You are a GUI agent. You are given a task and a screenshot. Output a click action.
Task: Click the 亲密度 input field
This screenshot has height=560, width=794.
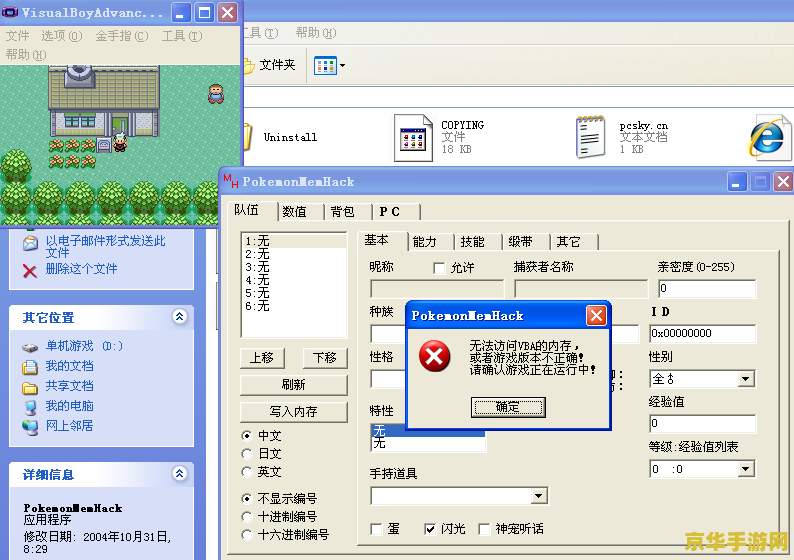coord(707,289)
